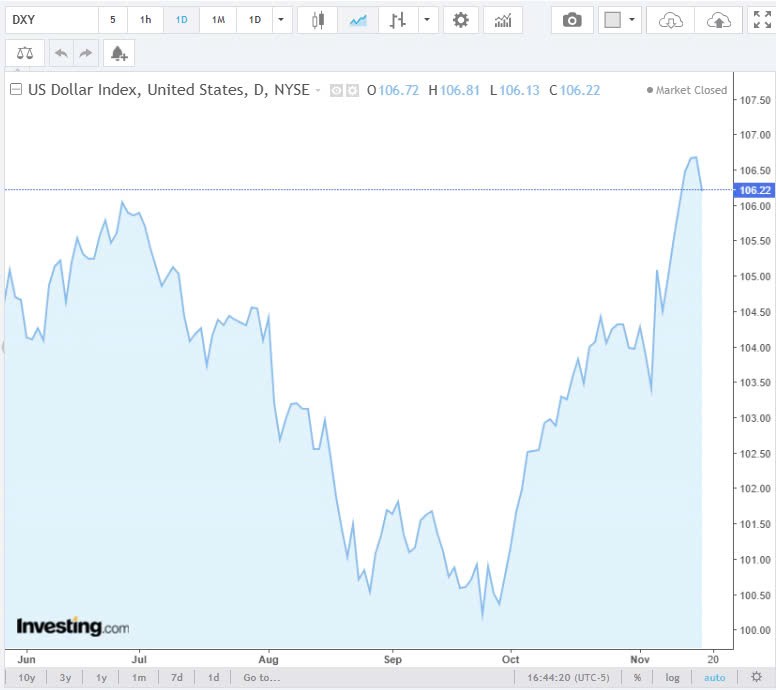This screenshot has width=776, height=690.
Task: Open chart settings gear in top toolbar
Action: coord(460,20)
